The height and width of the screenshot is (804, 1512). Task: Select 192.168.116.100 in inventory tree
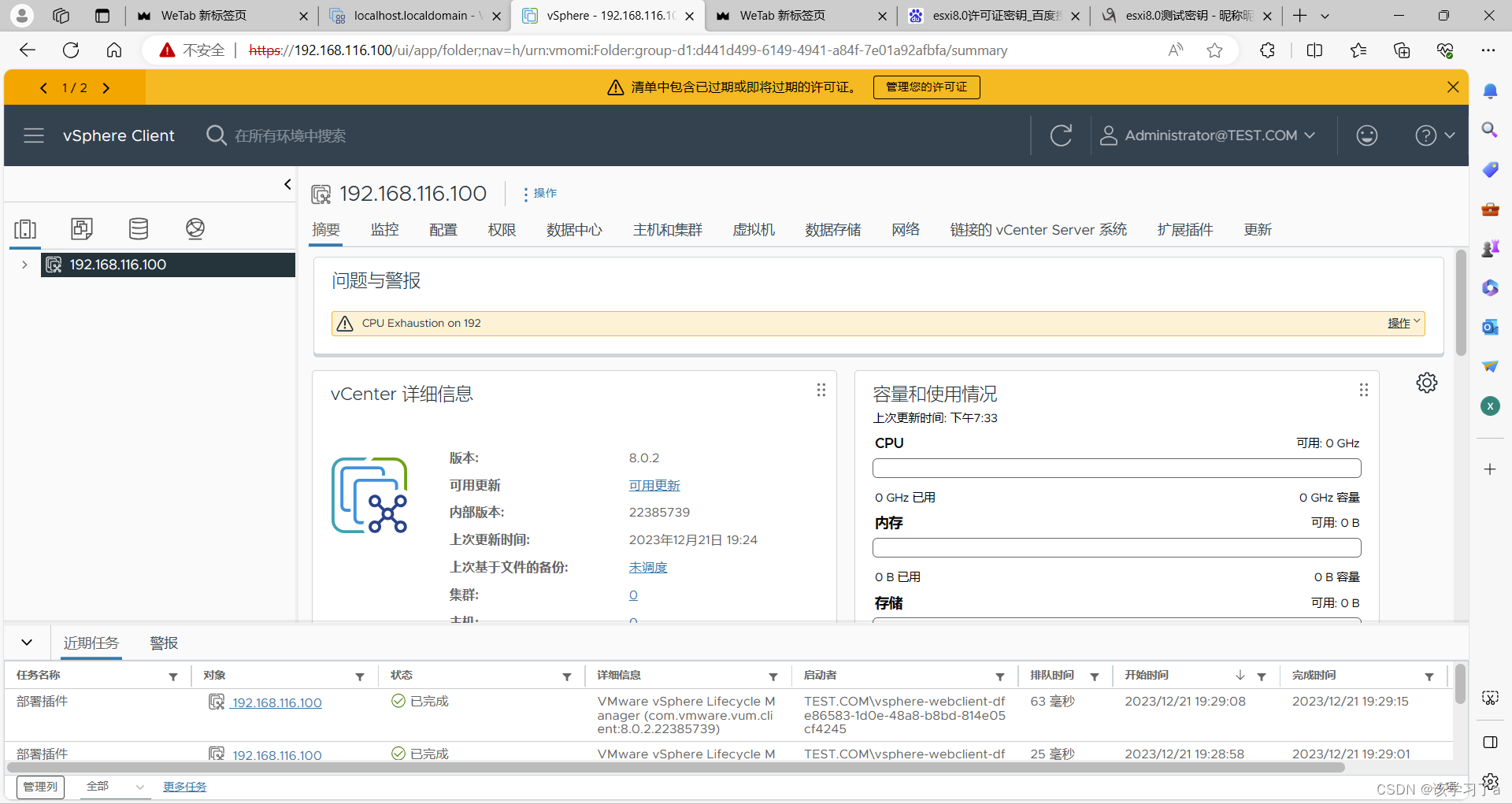coord(168,265)
